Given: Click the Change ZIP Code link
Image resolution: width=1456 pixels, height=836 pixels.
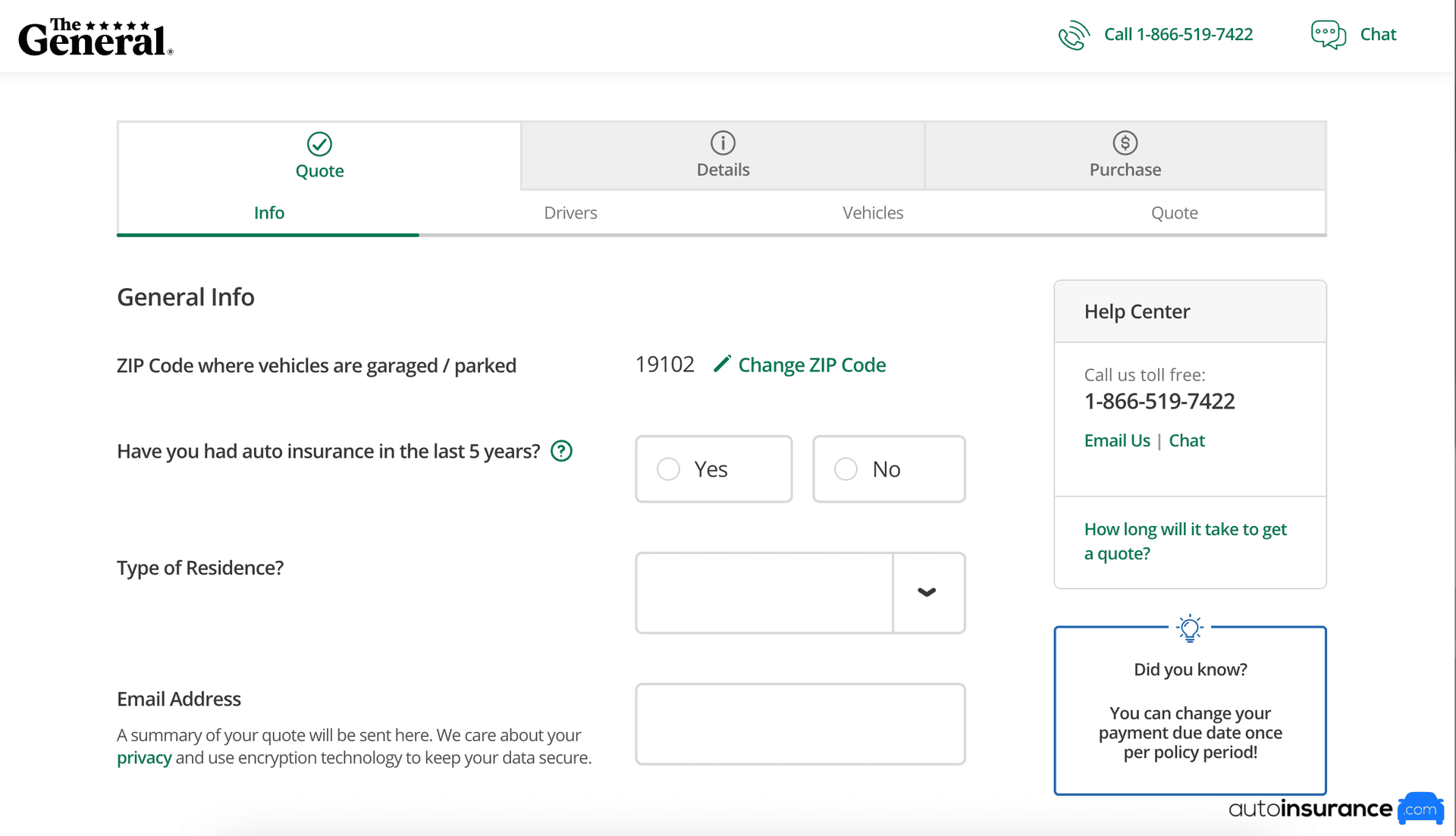Looking at the screenshot, I should point(811,365).
